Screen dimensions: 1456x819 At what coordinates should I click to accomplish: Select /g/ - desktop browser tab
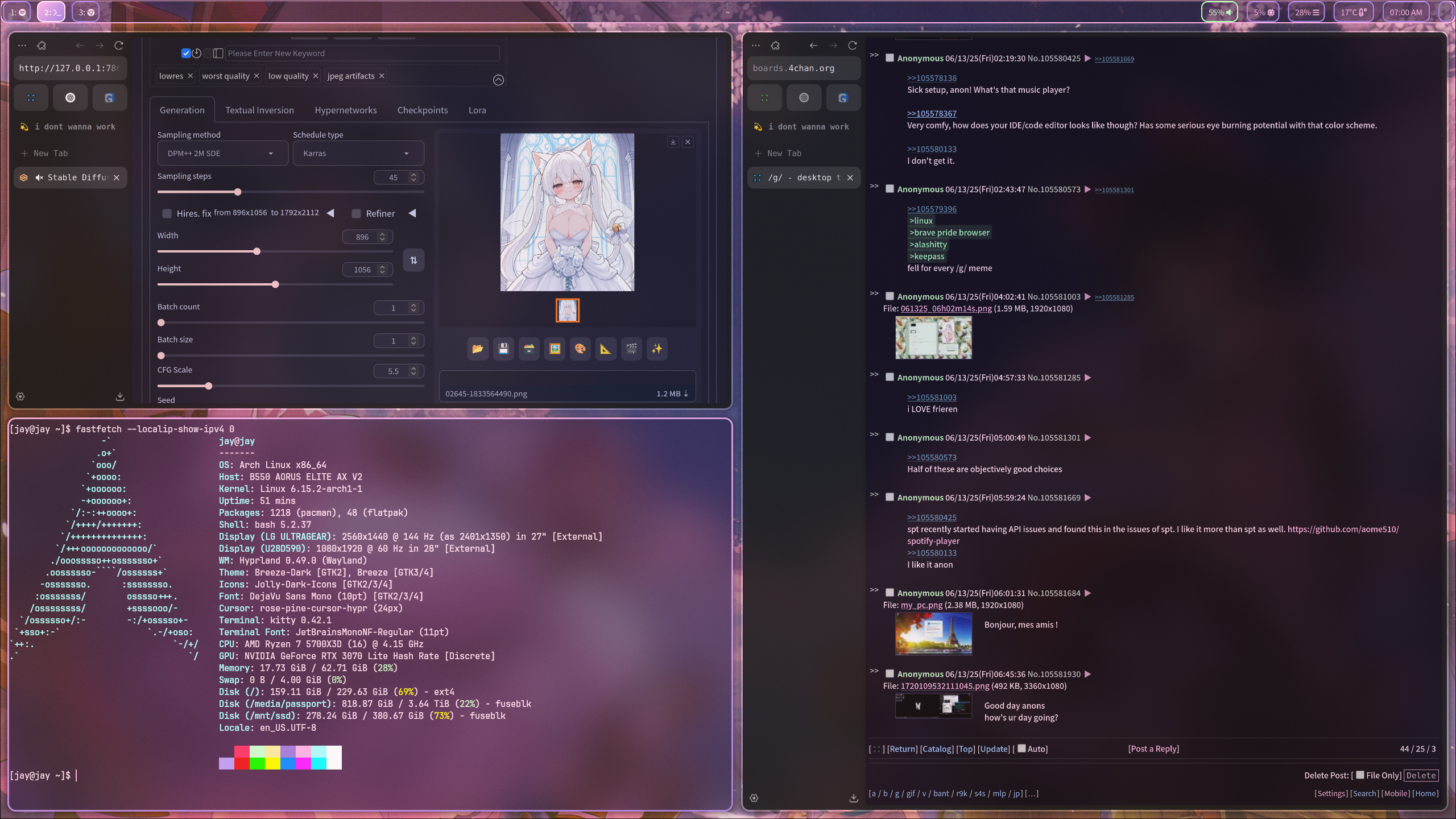pos(804,177)
